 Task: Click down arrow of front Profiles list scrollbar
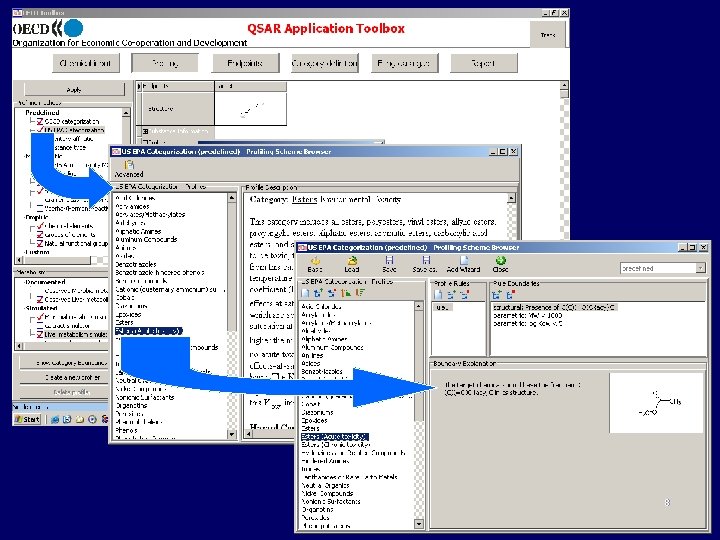(x=419, y=523)
